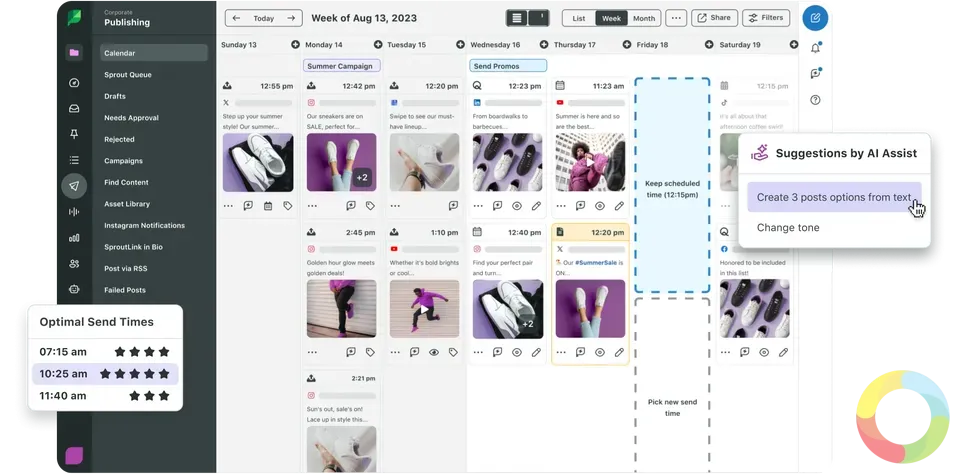Open ellipsis menu on Monday 2:45 pm post
960x474 pixels.
[312, 352]
